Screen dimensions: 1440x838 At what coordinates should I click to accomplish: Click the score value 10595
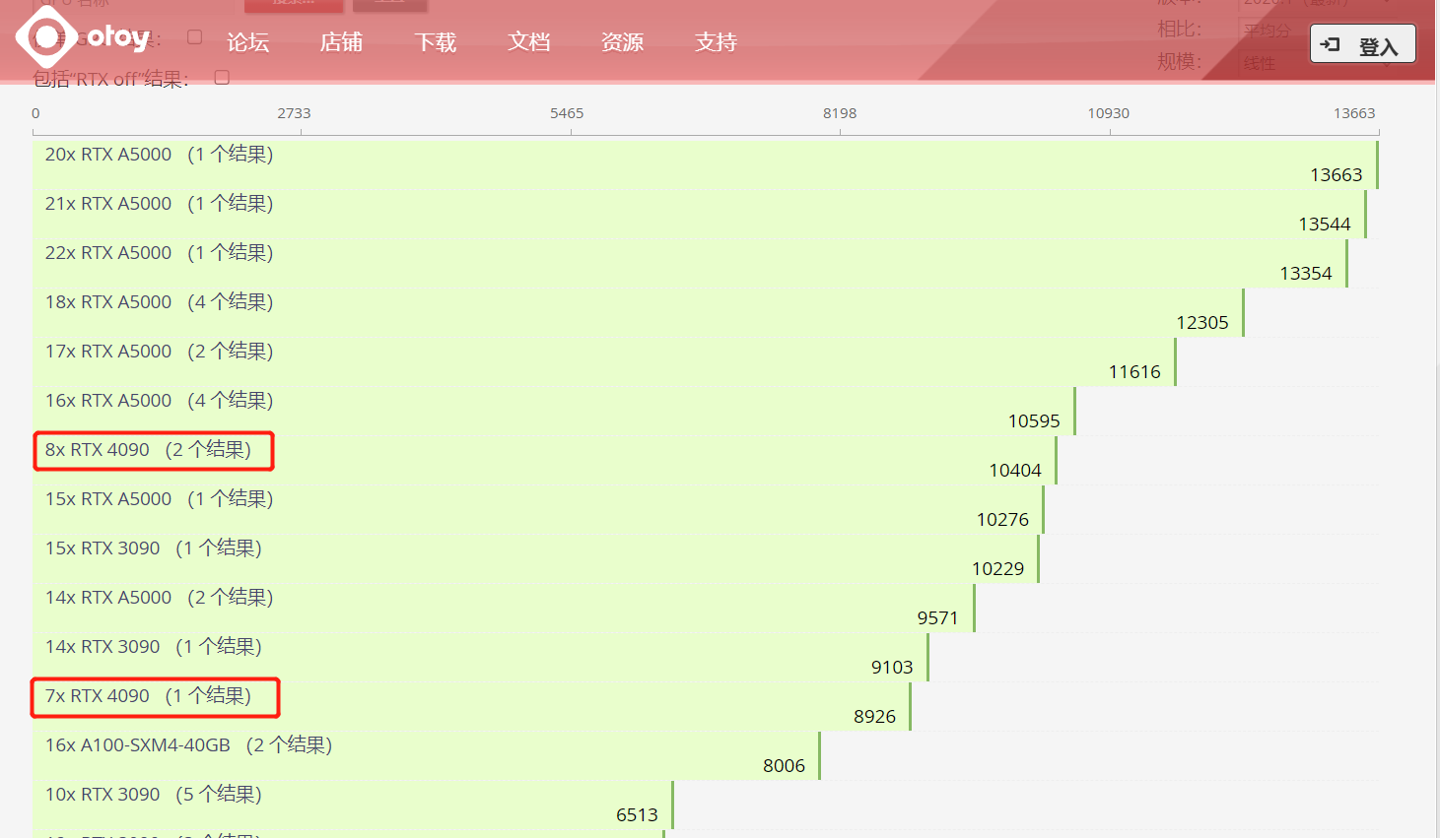[1034, 421]
